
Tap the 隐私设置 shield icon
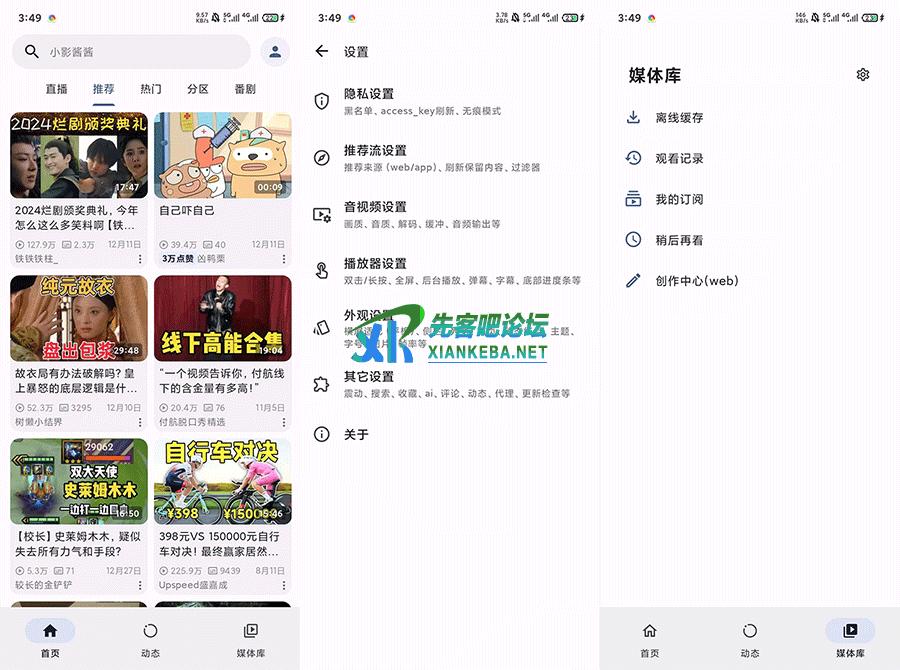(322, 101)
